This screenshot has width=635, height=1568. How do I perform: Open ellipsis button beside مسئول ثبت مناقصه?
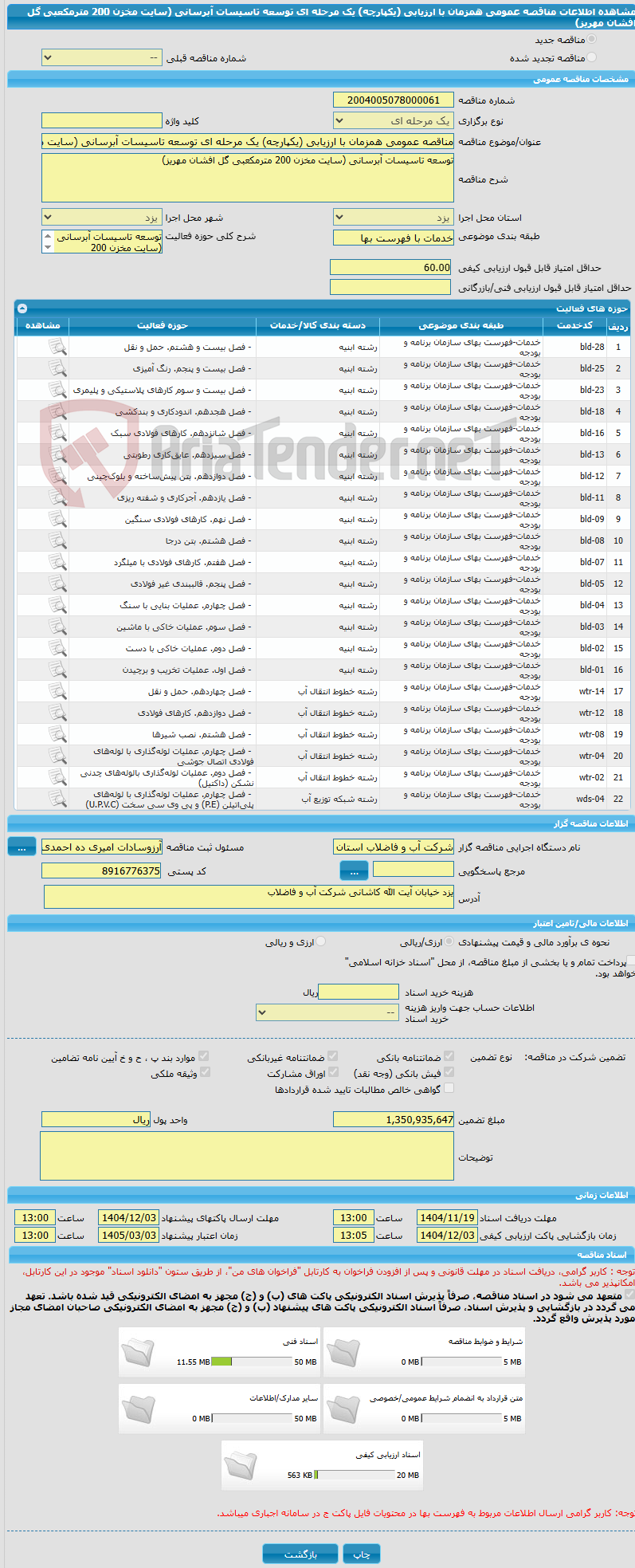(x=22, y=847)
